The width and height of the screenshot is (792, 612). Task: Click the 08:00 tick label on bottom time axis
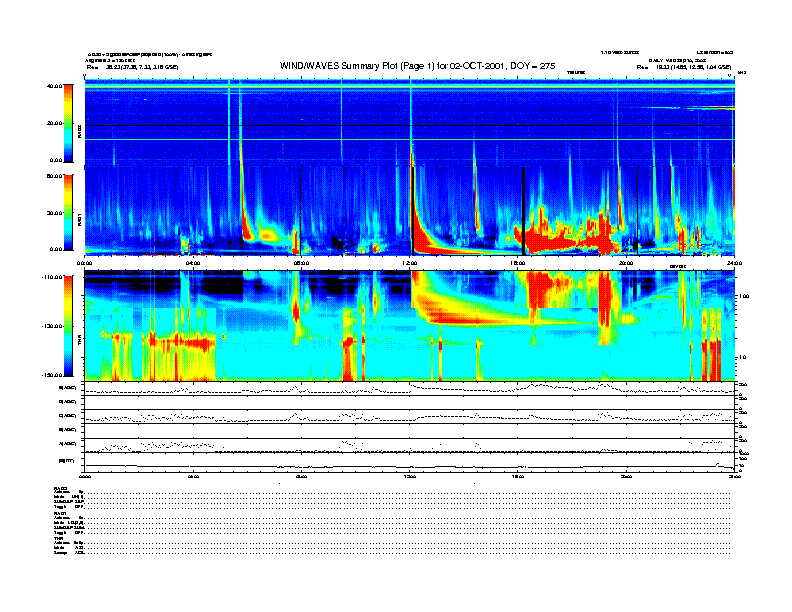[301, 476]
